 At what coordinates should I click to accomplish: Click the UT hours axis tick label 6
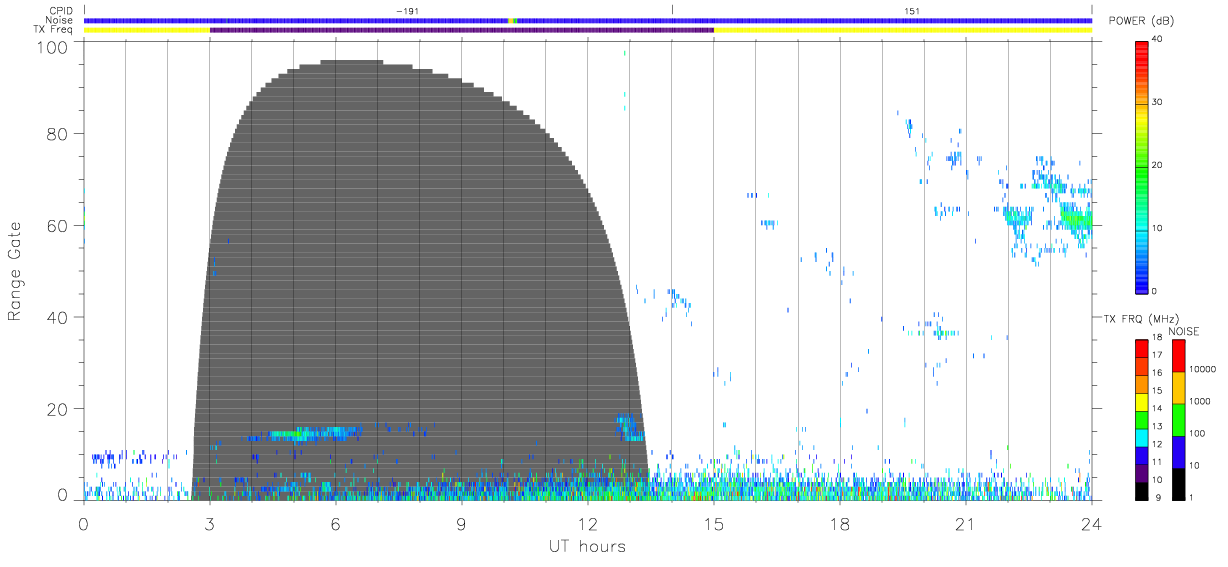(336, 523)
